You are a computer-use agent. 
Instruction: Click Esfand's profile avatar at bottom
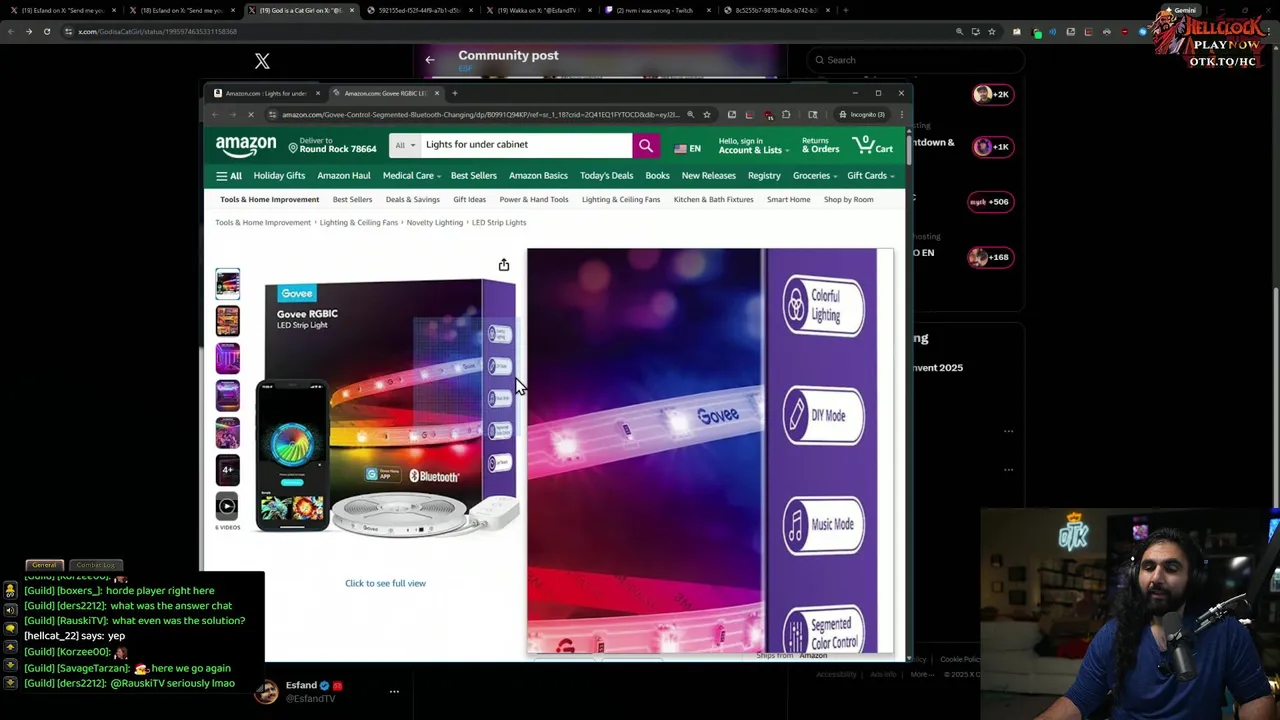(266, 692)
